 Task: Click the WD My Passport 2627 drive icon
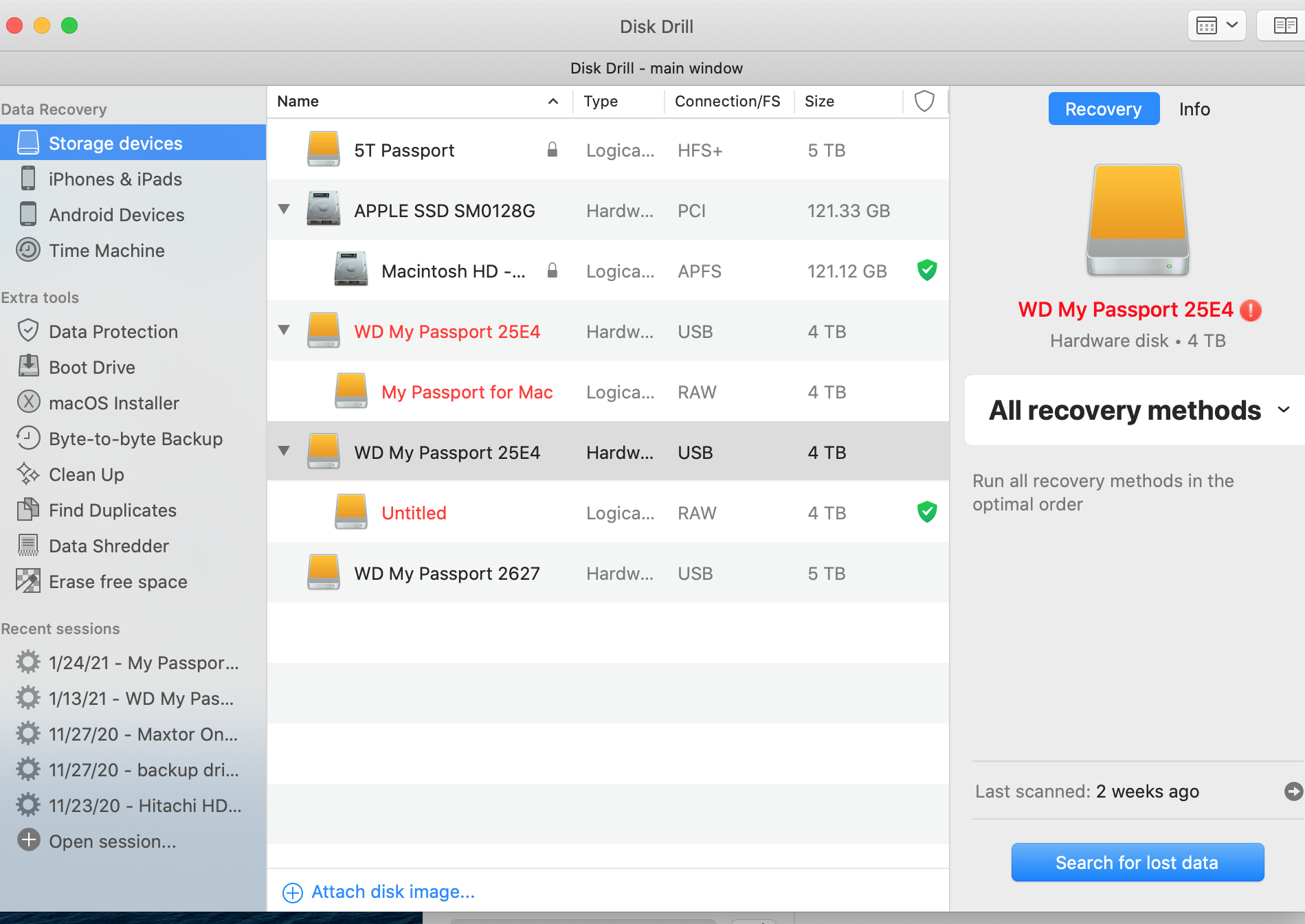point(323,572)
